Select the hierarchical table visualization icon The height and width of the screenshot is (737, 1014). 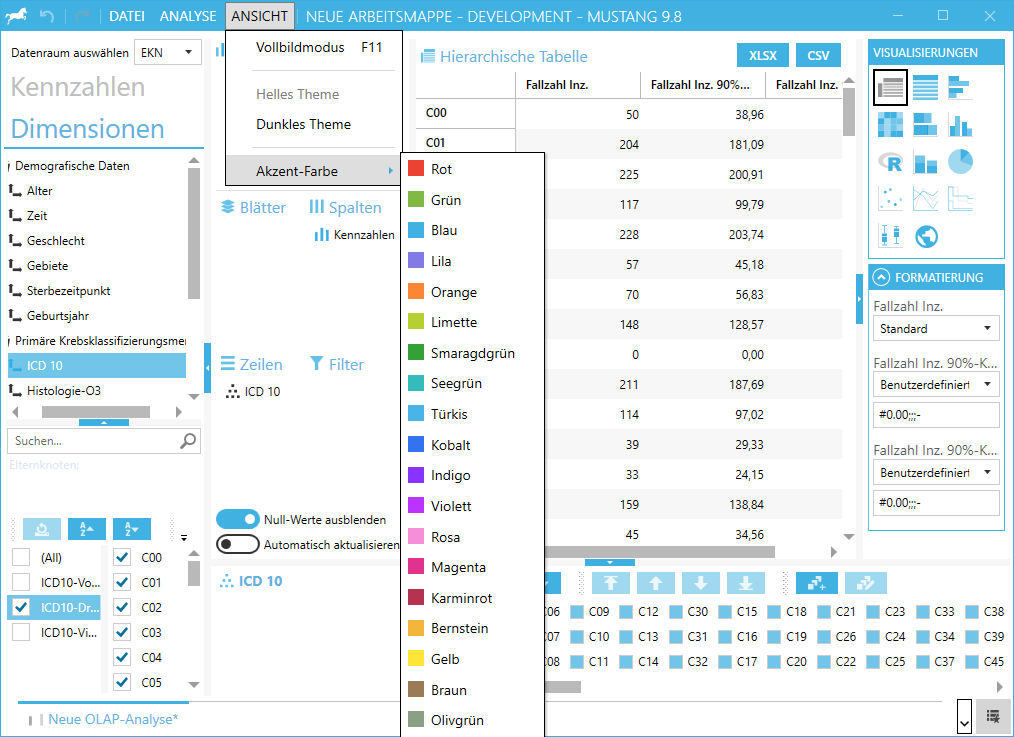pyautogui.click(x=890, y=87)
